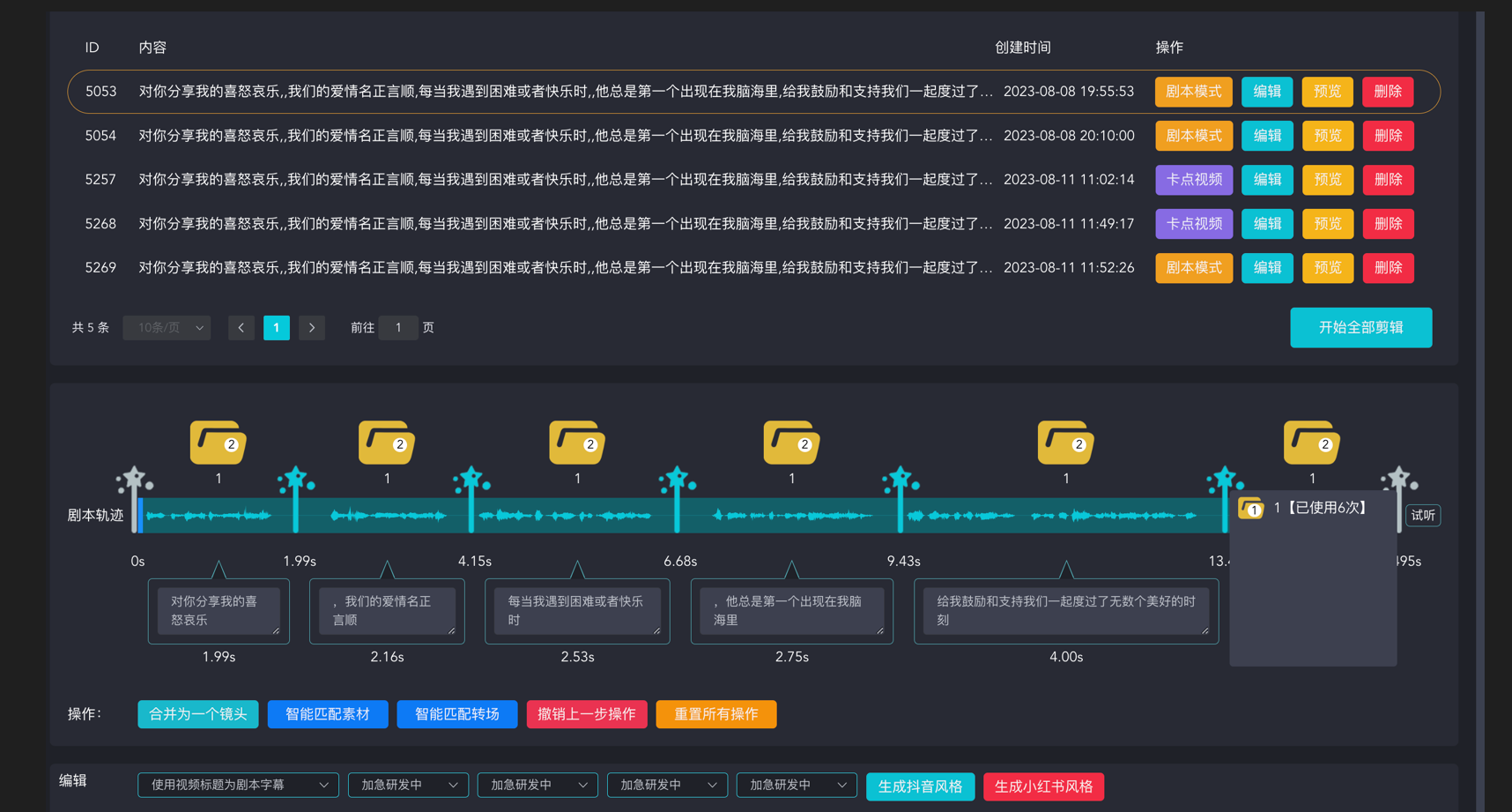Go to next page with the right arrow
The height and width of the screenshot is (812, 1512).
pos(311,327)
